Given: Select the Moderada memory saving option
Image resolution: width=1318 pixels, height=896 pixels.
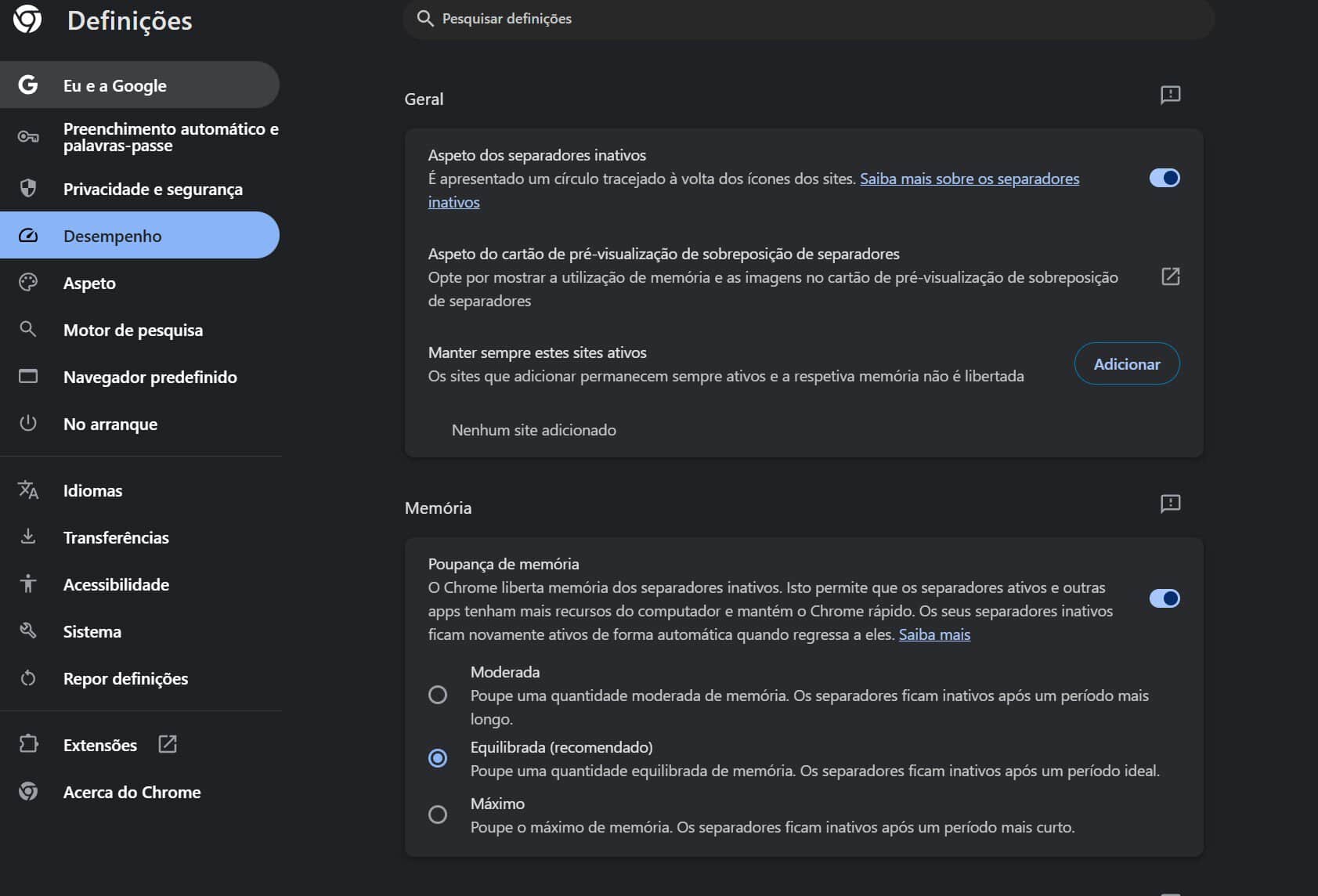Looking at the screenshot, I should point(438,694).
